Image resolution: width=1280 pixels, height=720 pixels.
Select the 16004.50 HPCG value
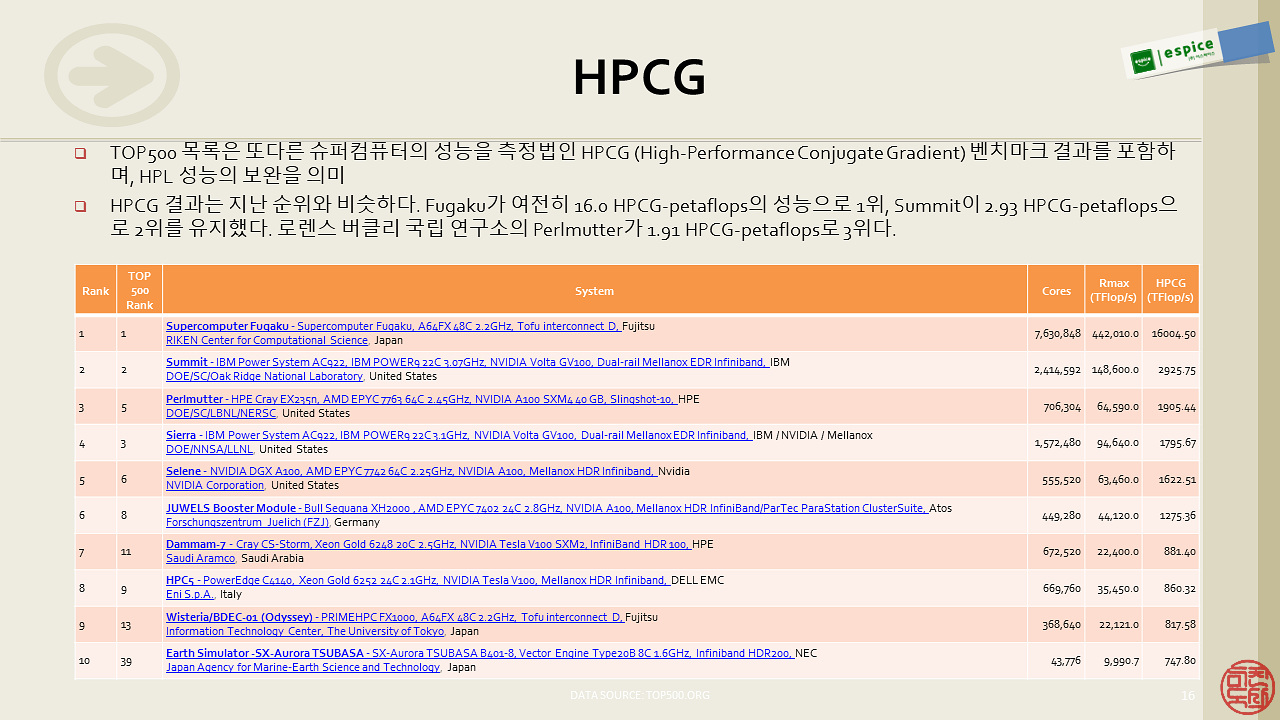coord(1174,333)
